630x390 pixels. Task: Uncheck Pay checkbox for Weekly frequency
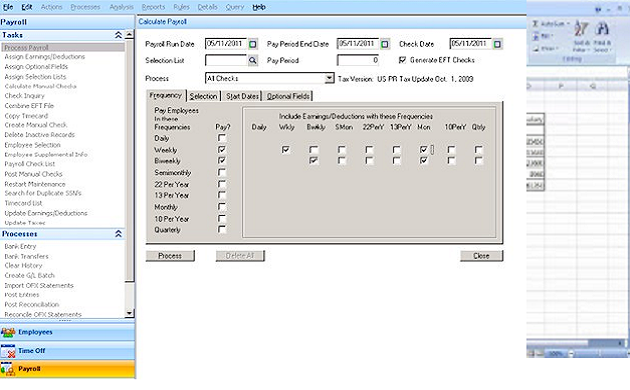[x=222, y=149]
